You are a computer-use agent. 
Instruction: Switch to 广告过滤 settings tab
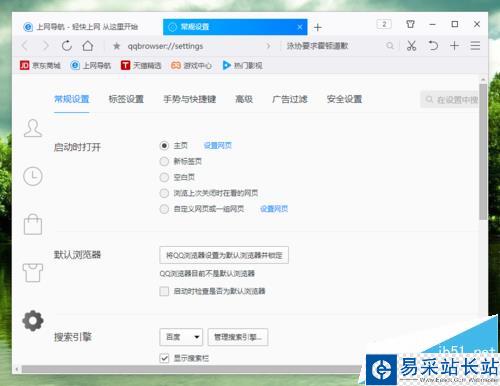click(290, 99)
